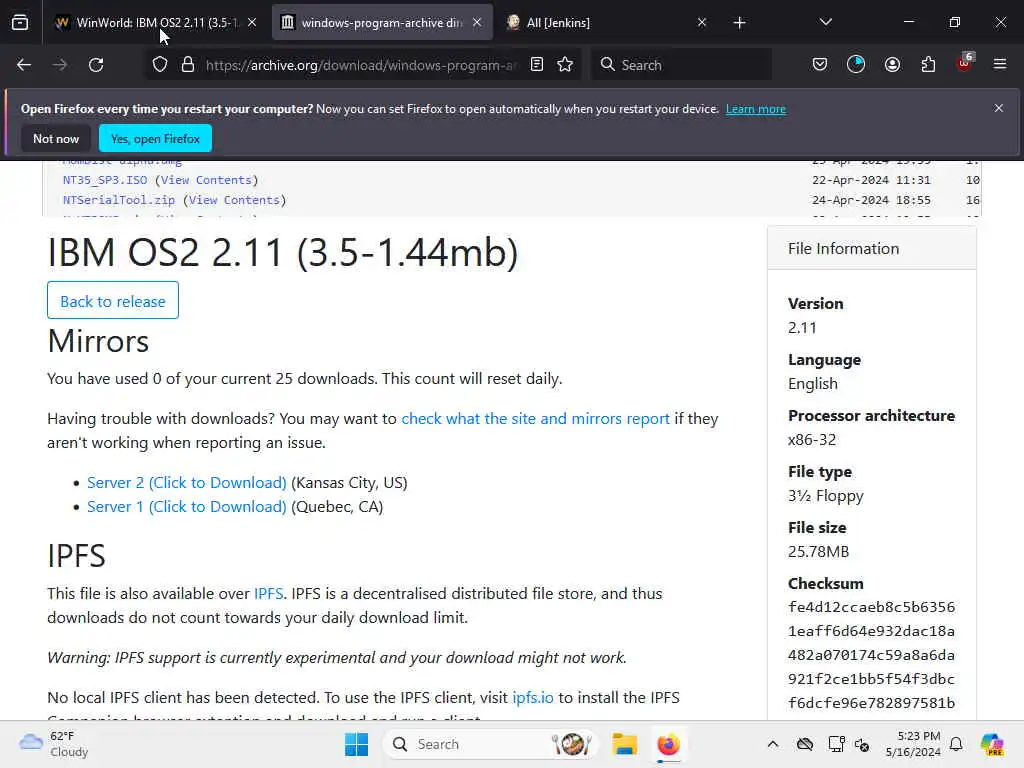Open the display network tray icon
Viewport: 1024px width, 768px height.
[836, 744]
